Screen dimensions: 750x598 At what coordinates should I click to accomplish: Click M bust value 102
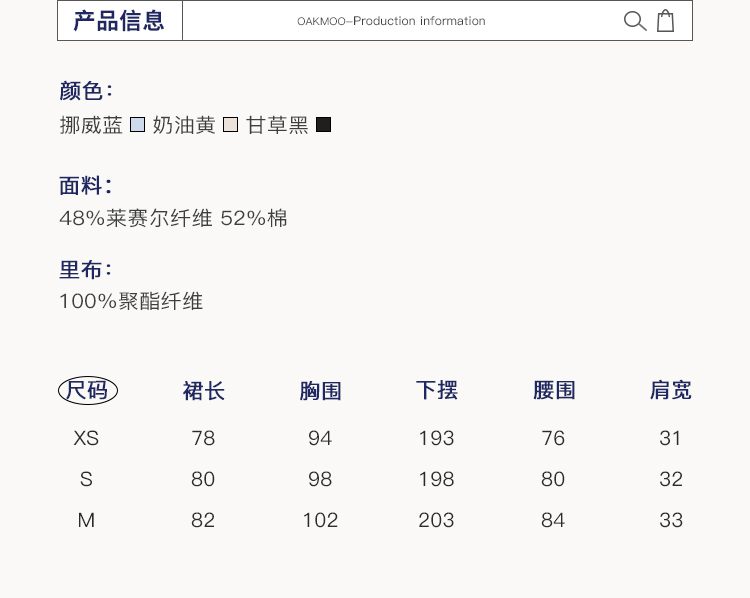[x=320, y=520]
